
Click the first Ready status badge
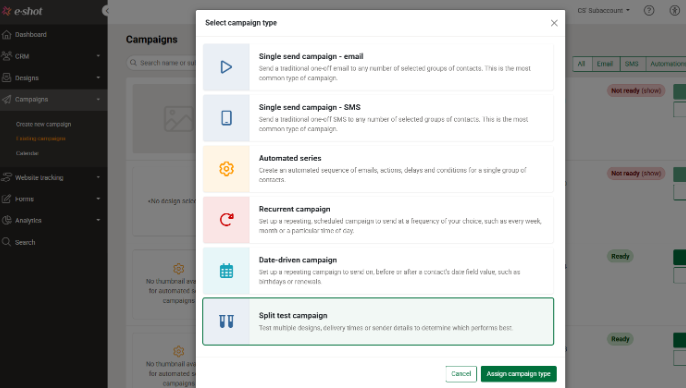click(620, 256)
